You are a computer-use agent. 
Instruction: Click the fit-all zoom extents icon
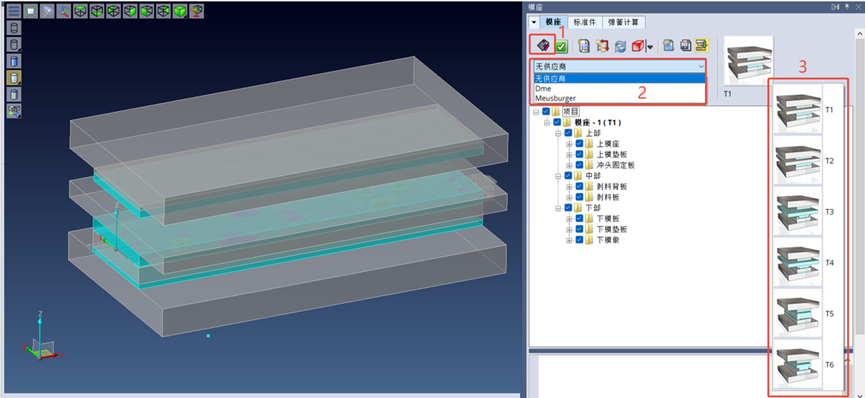coord(30,11)
